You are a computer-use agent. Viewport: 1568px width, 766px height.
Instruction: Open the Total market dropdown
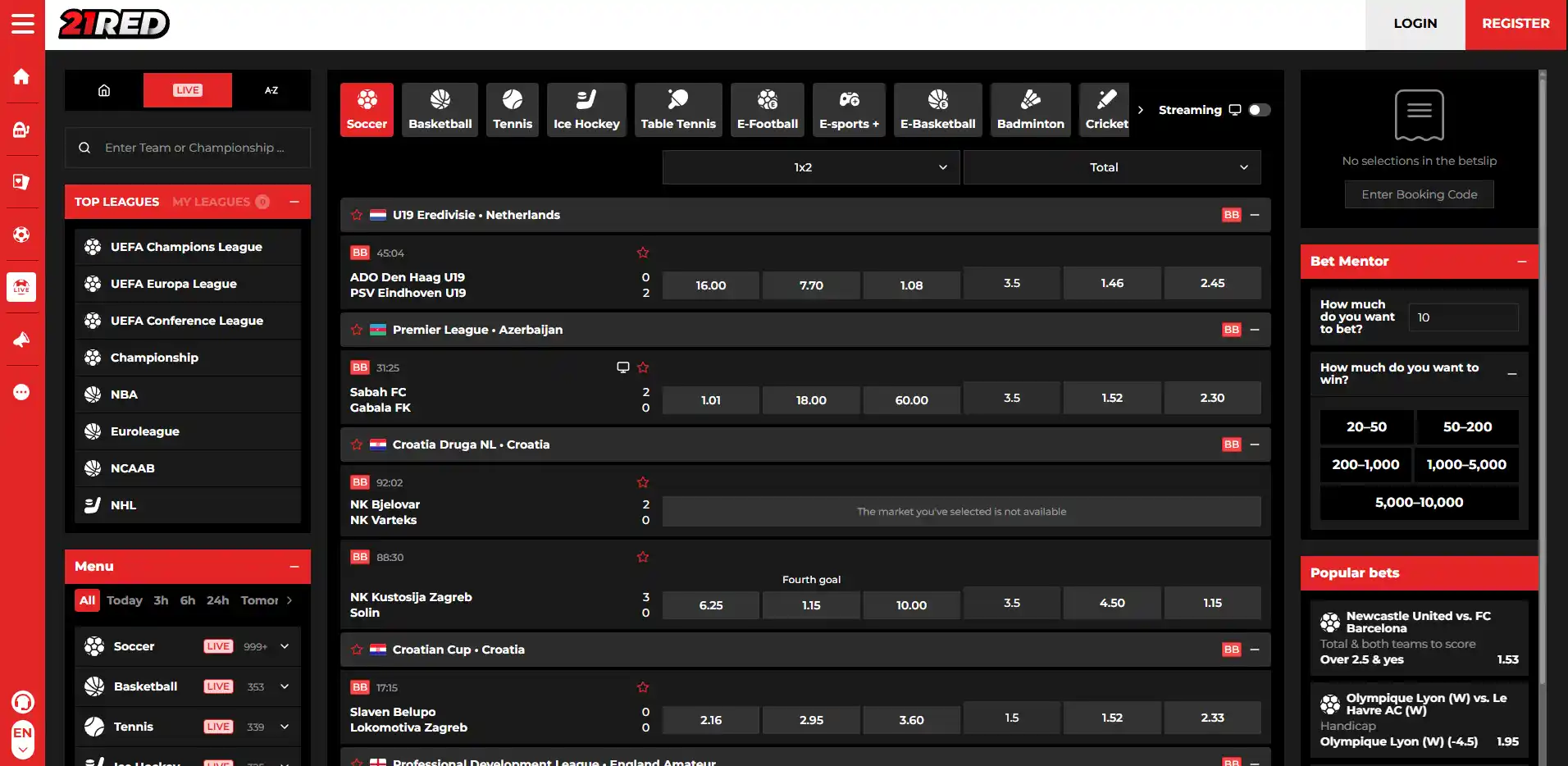(x=1112, y=167)
